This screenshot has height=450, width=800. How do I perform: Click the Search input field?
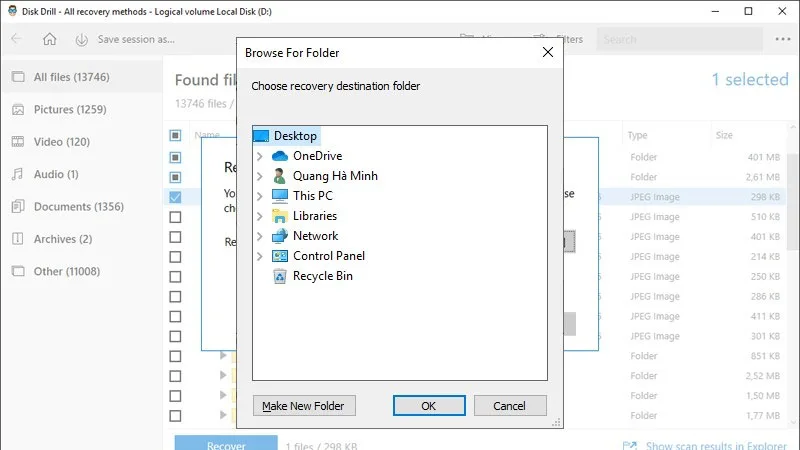pyautogui.click(x=680, y=39)
